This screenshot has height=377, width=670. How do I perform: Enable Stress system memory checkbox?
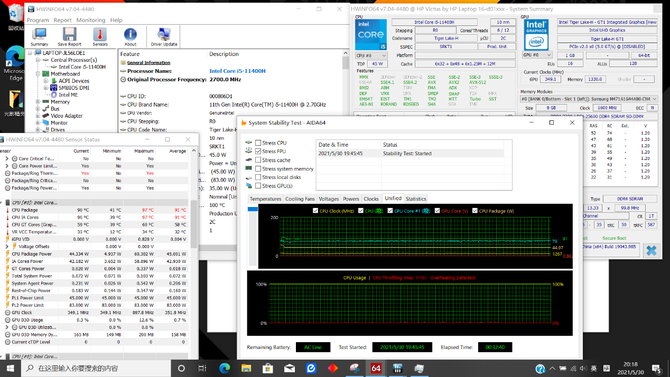point(258,169)
